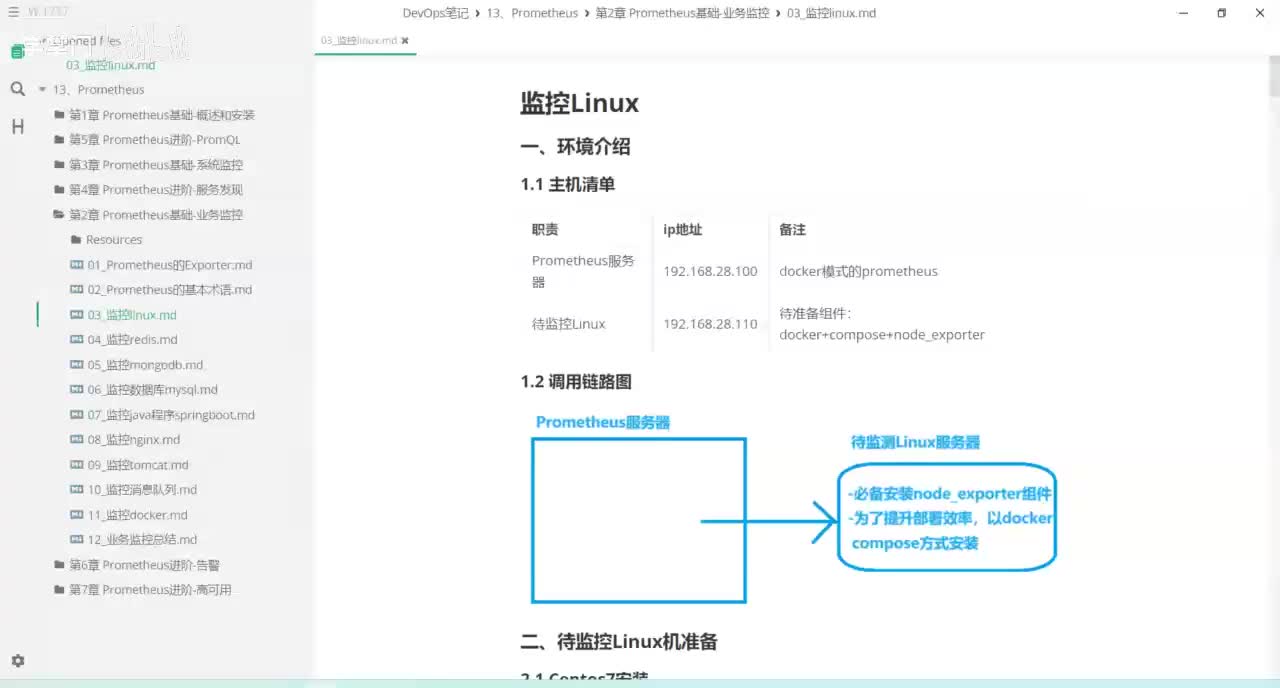Select 03_监控linux.md in chapter 2 tree
This screenshot has width=1280, height=688.
pyautogui.click(x=132, y=315)
